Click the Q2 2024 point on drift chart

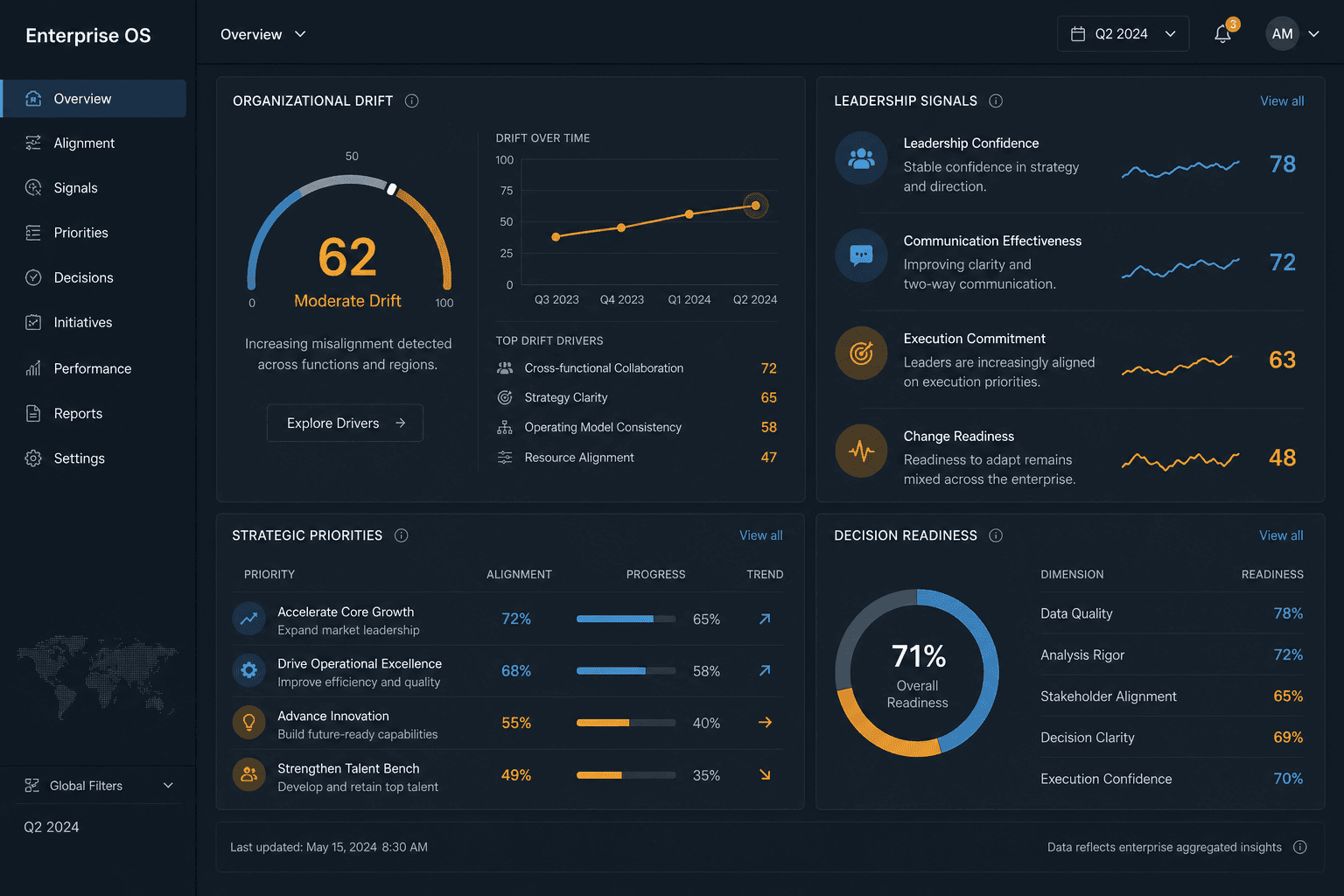pos(755,206)
